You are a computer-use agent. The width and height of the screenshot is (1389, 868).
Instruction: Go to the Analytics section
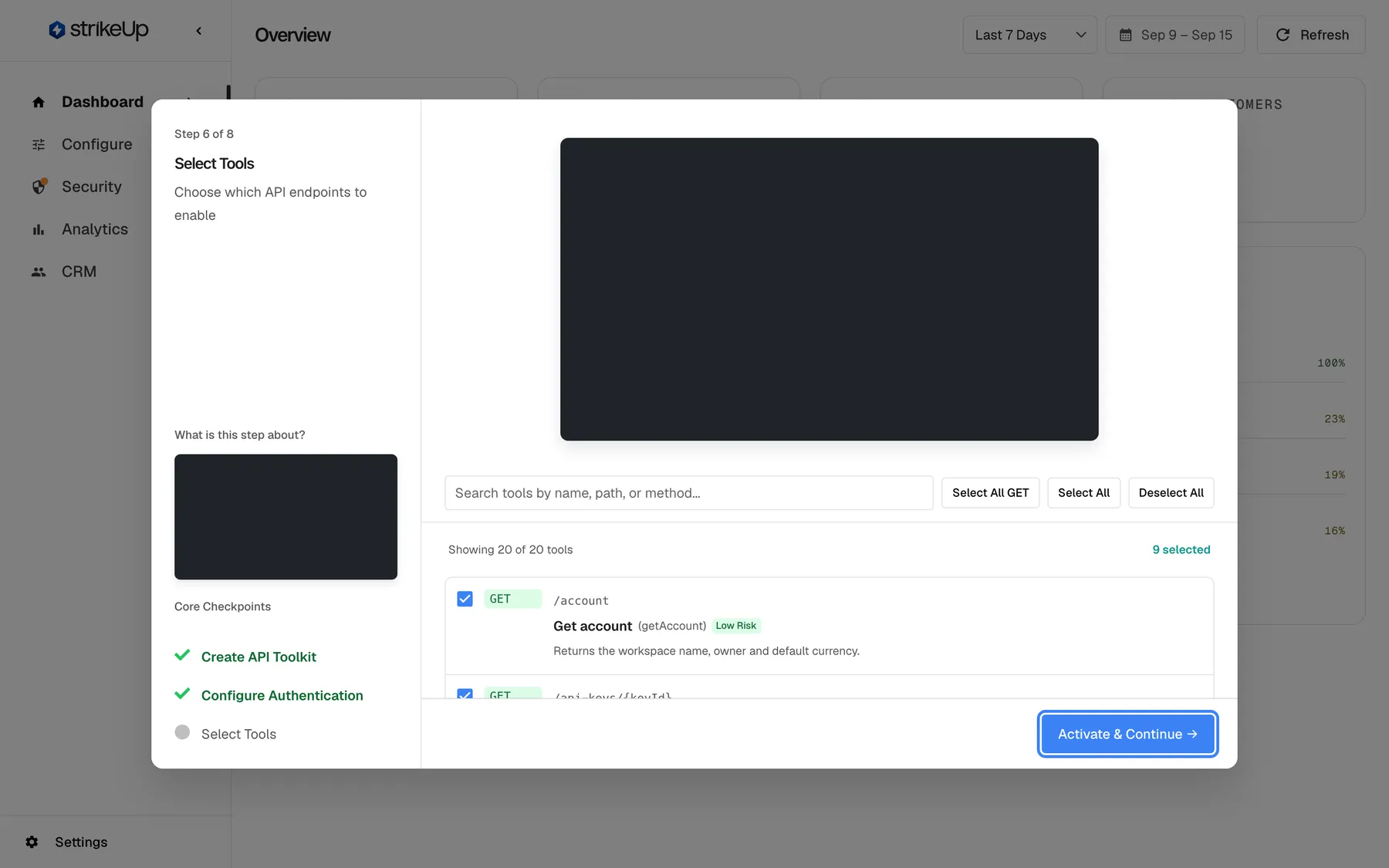click(x=95, y=229)
